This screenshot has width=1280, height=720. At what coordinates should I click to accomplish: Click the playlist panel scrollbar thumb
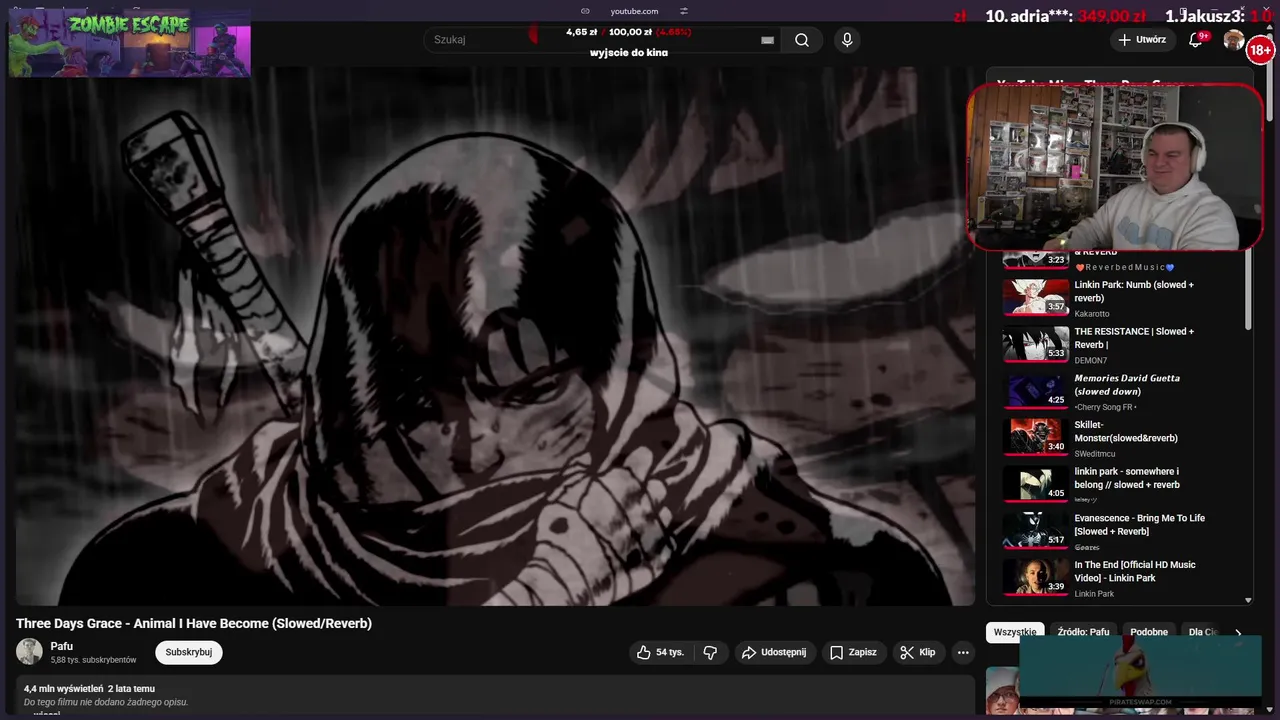pyautogui.click(x=1248, y=290)
